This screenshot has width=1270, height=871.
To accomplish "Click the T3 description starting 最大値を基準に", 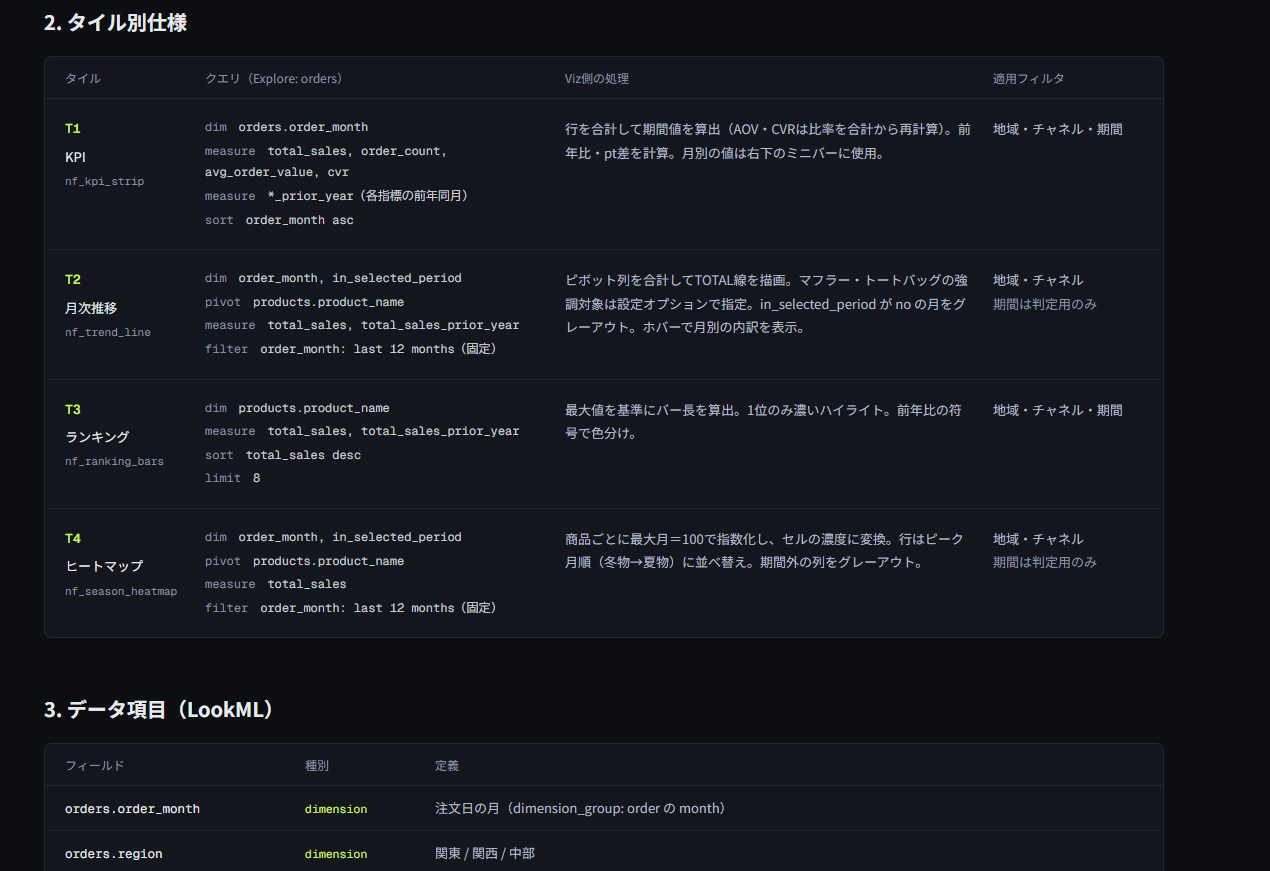I will [764, 422].
